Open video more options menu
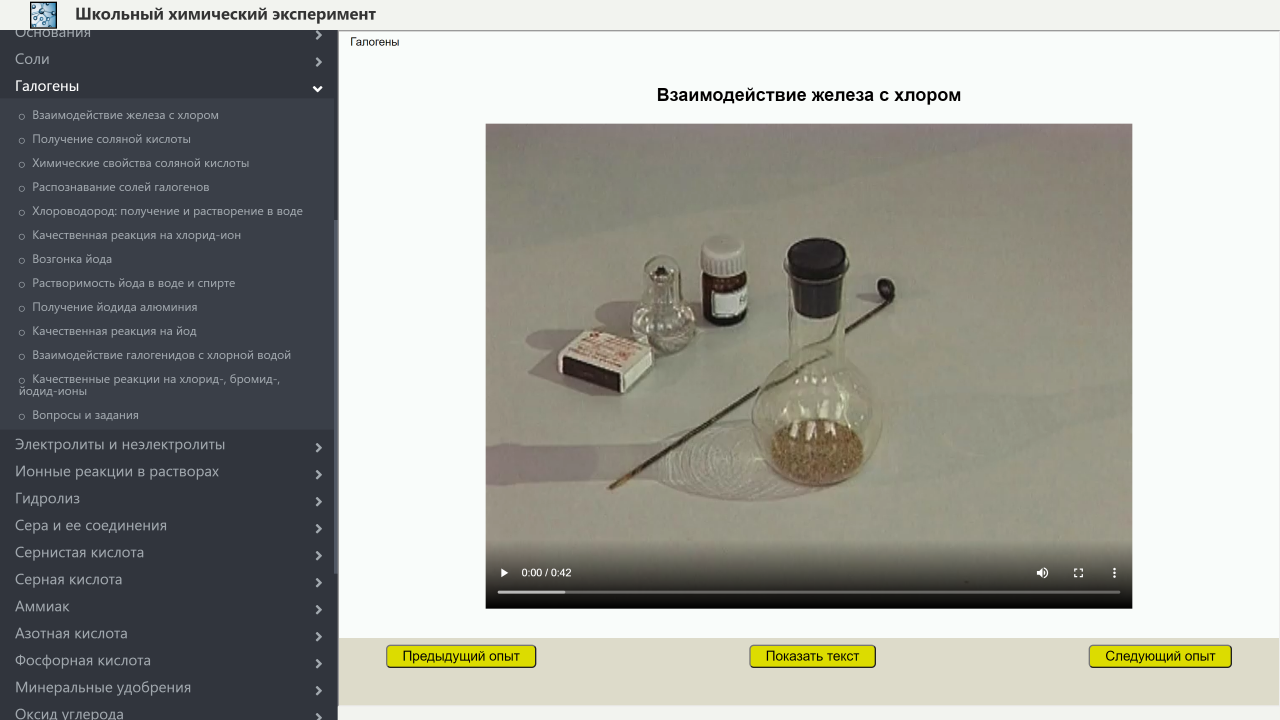 [x=1114, y=573]
